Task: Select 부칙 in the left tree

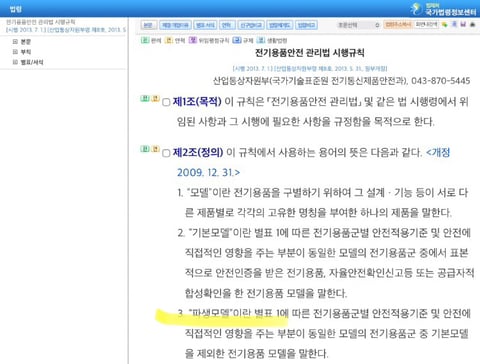Action: [26, 52]
